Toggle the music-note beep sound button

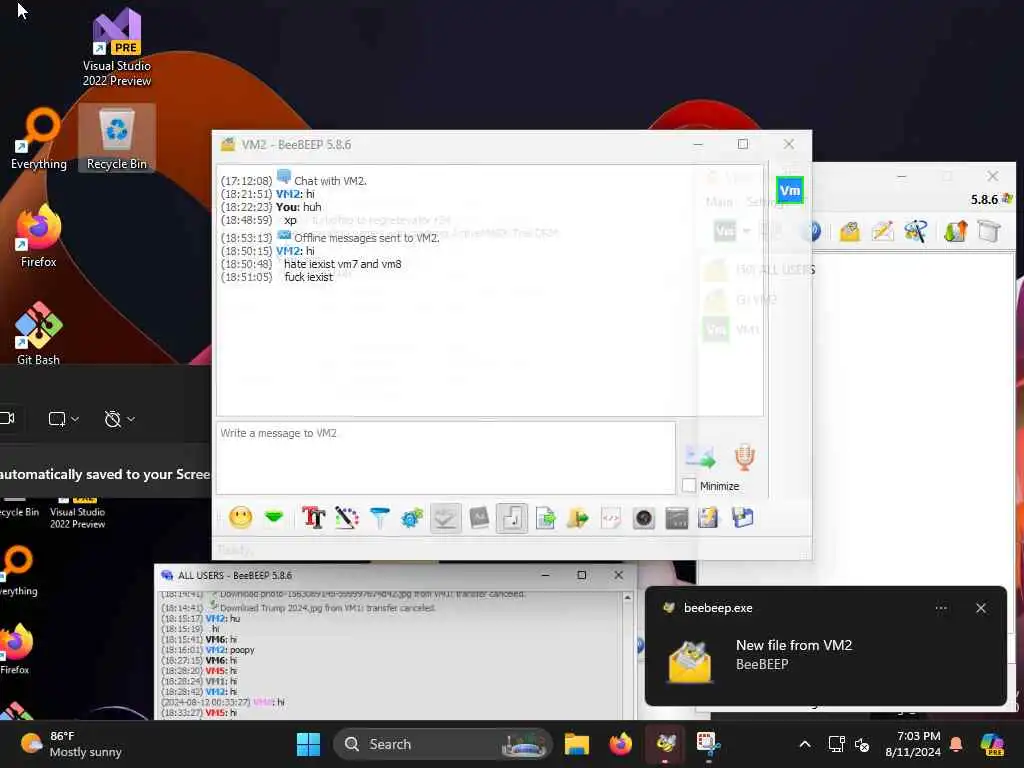point(512,519)
